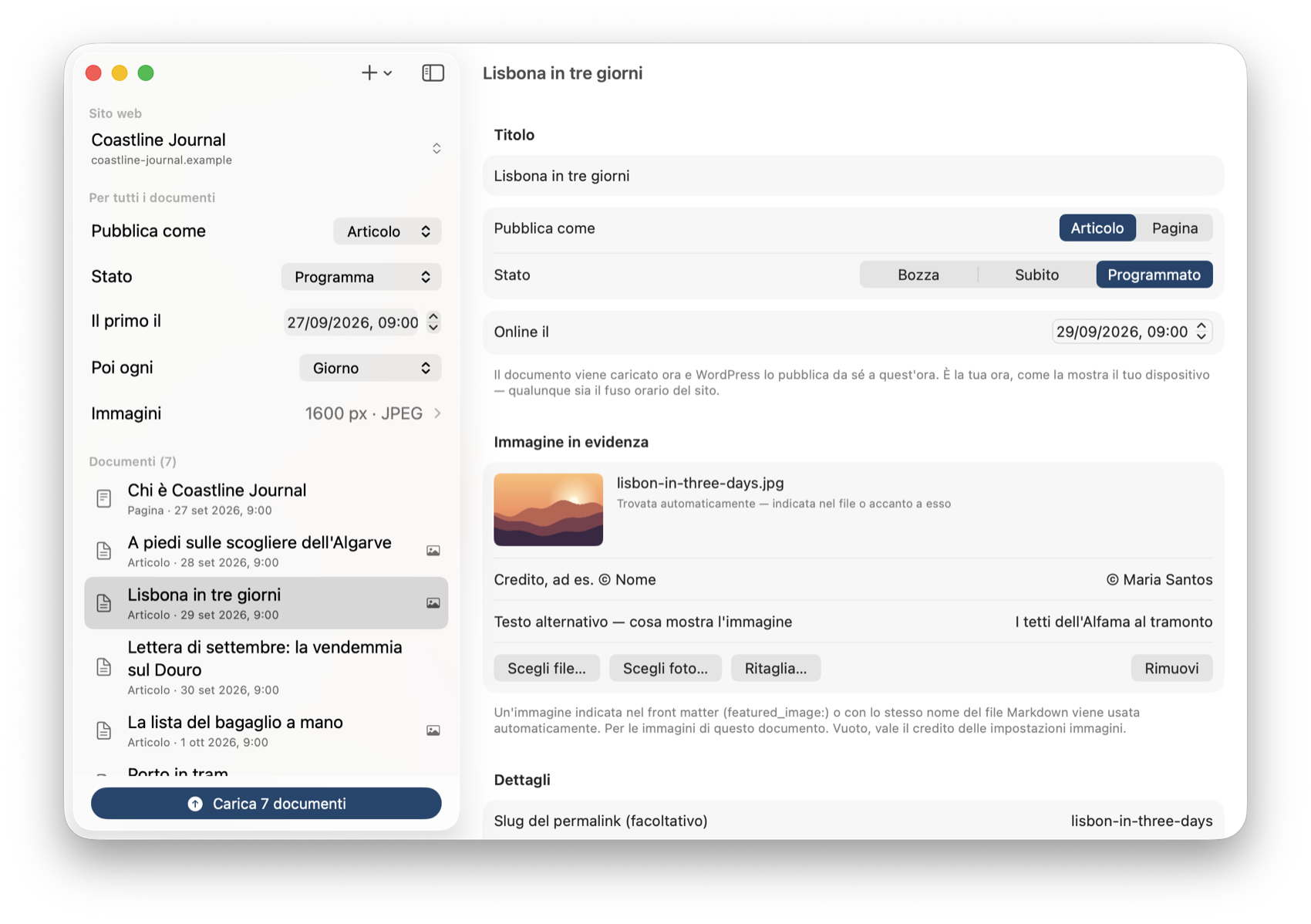
Task: Click the featured image sunset thumbnail
Action: (548, 510)
